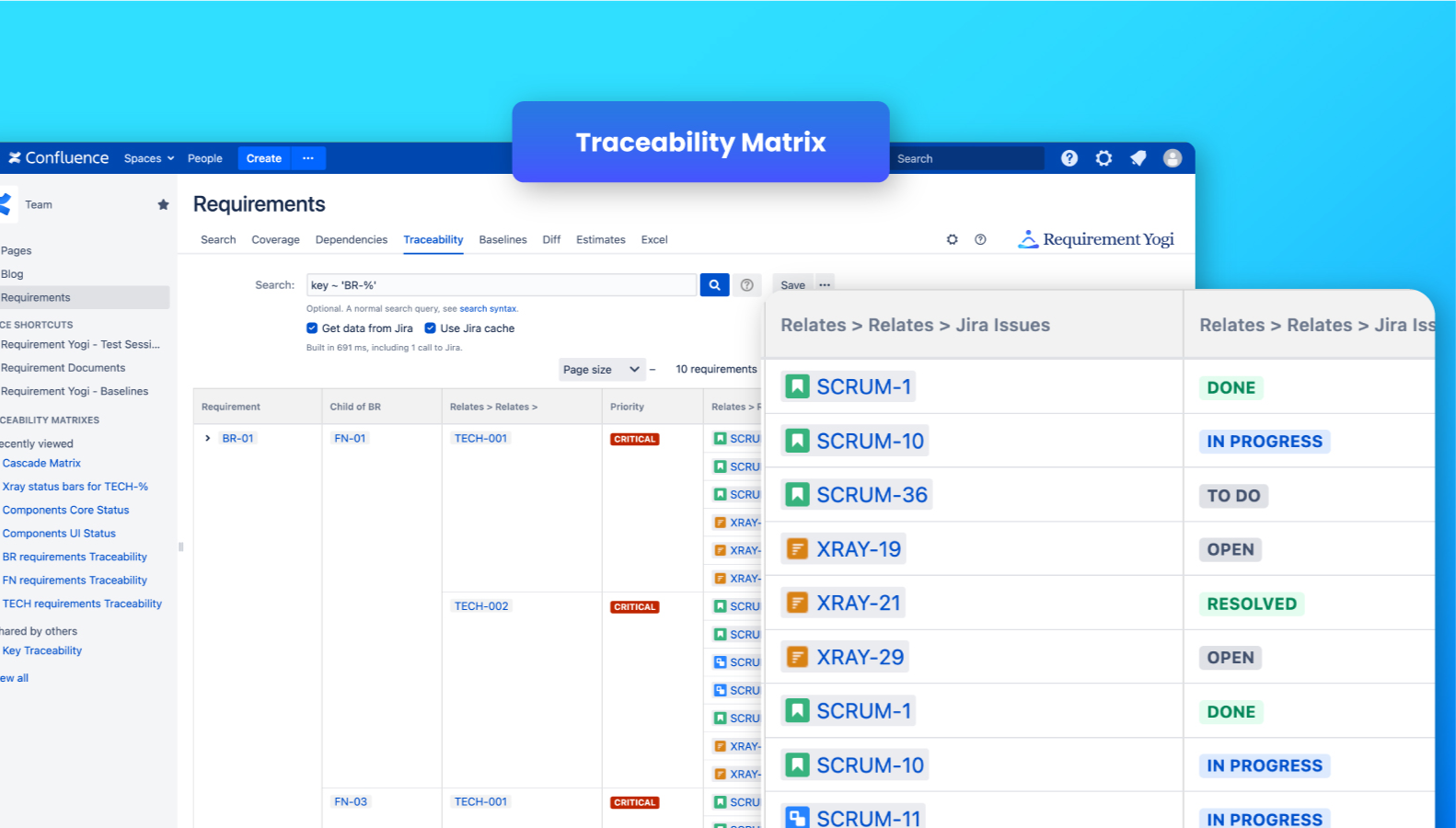Open Blog in the sidebar
This screenshot has width=1456, height=828.
(12, 274)
